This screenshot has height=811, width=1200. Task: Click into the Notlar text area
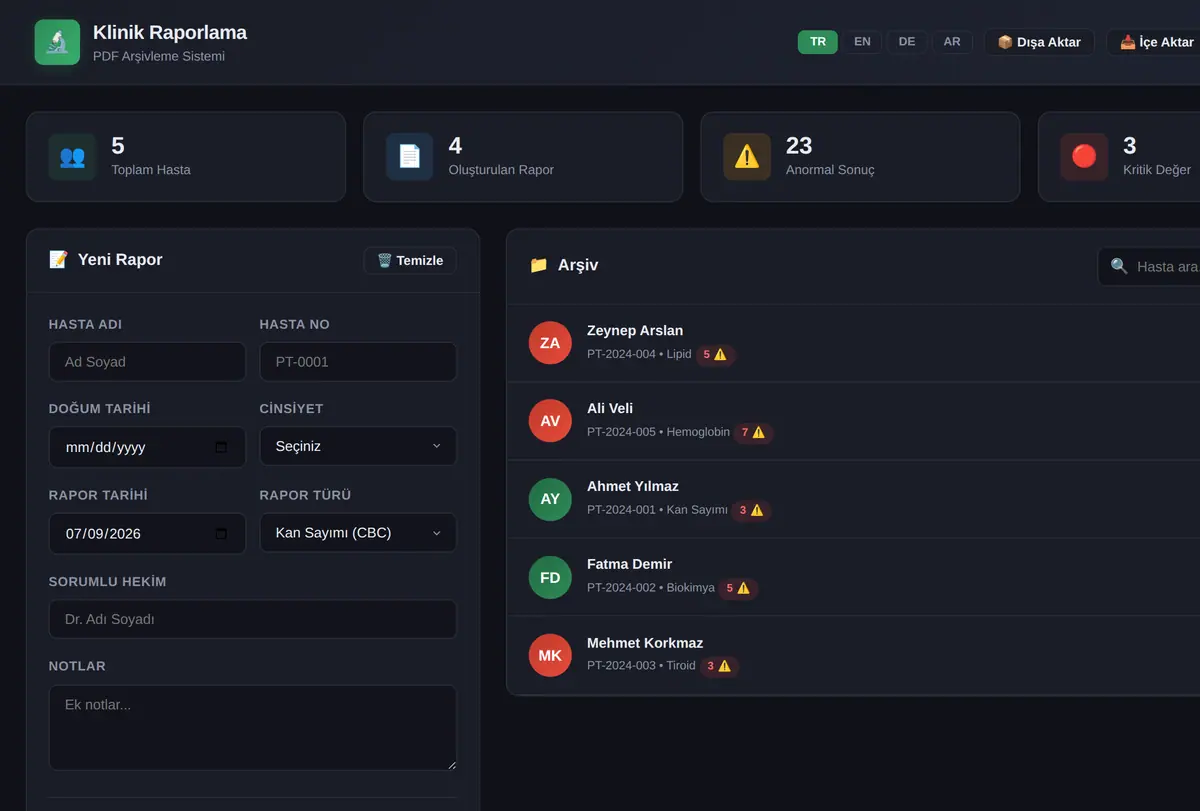point(253,727)
